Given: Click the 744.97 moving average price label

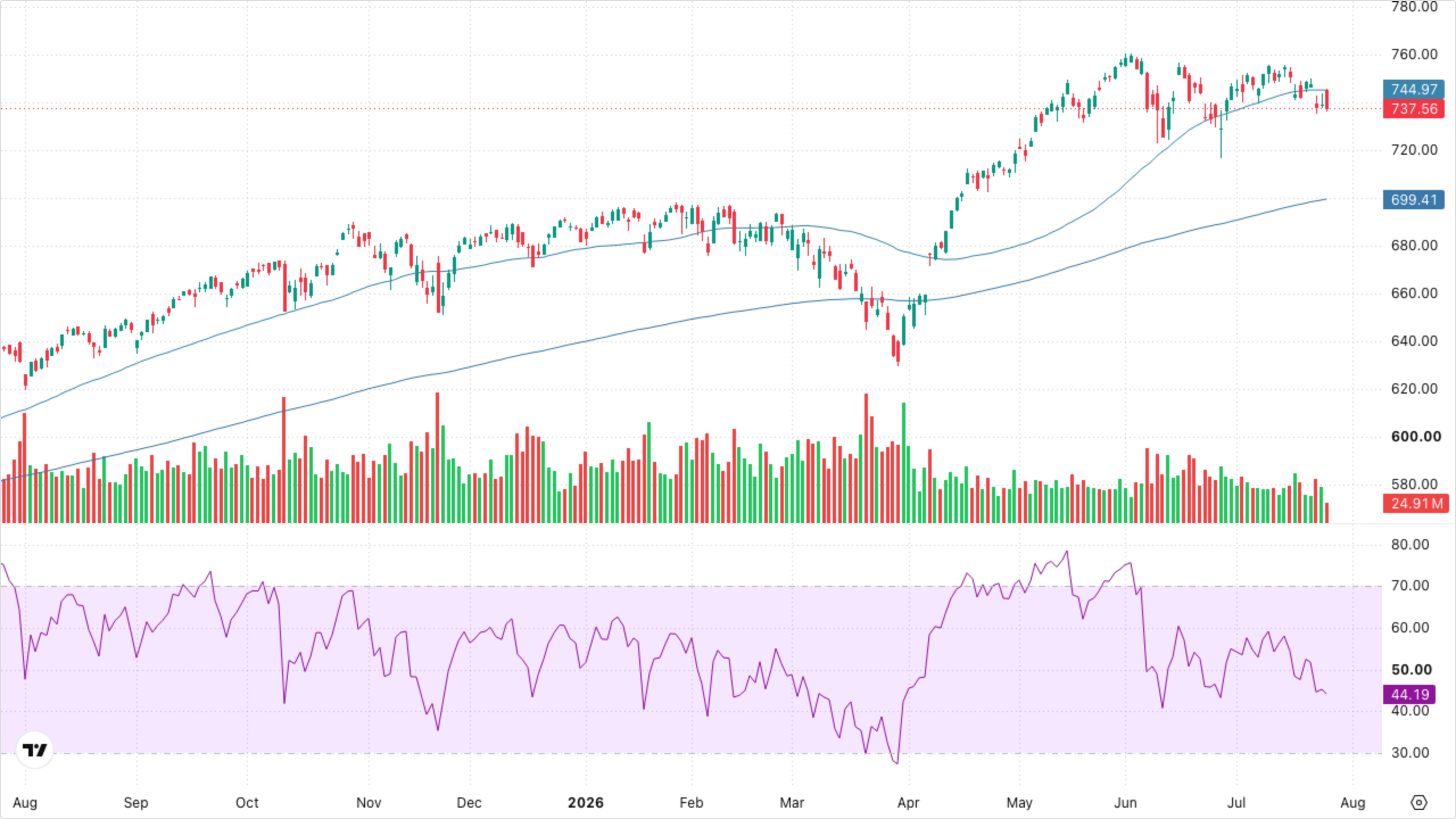Looking at the screenshot, I should click(x=1414, y=89).
